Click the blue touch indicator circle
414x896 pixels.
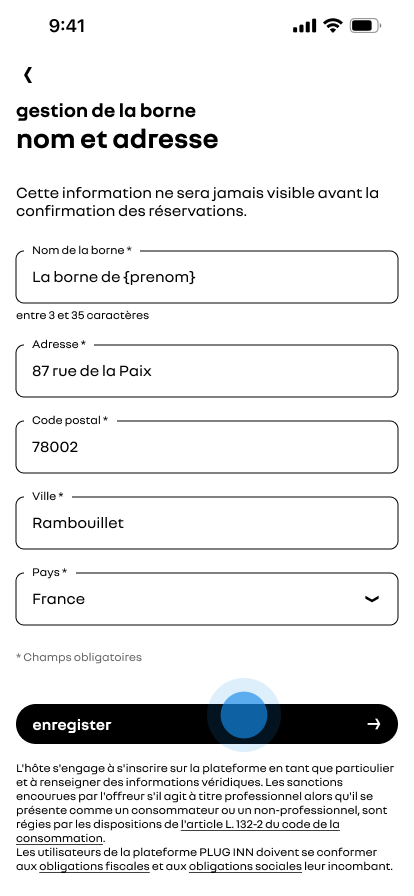tap(244, 715)
